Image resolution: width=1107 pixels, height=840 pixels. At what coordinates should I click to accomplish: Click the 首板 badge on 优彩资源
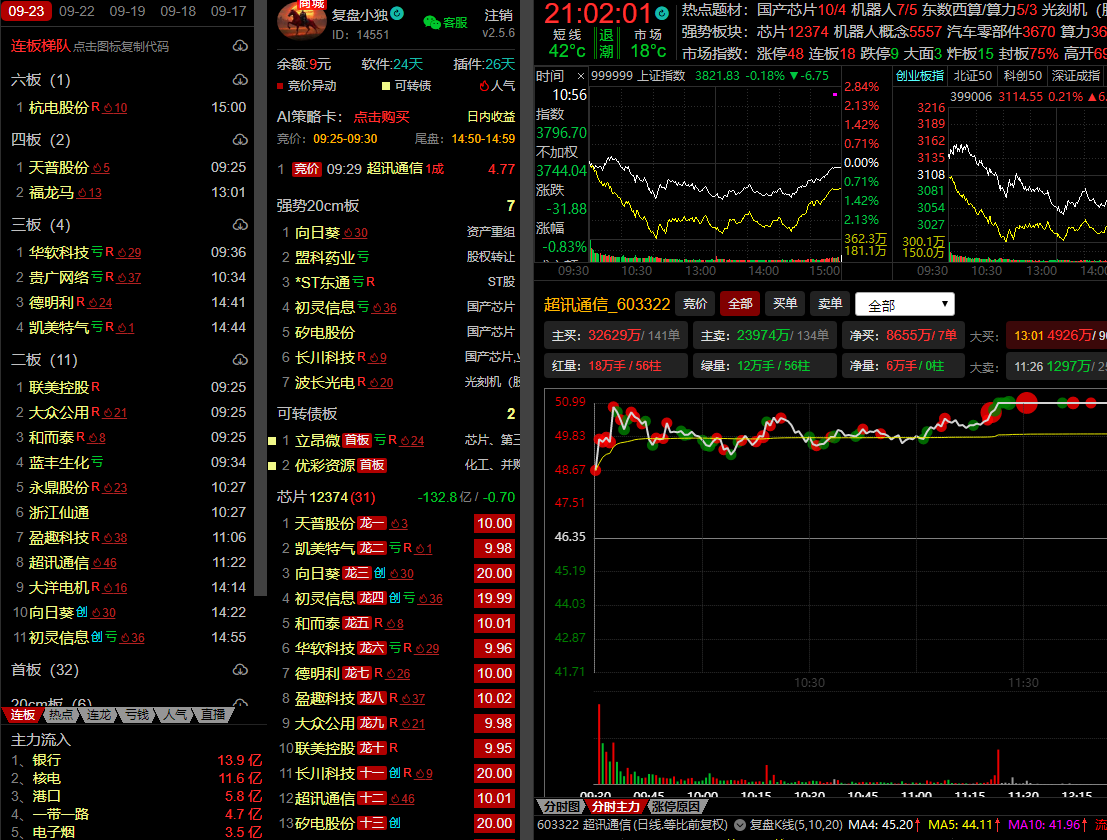point(372,465)
